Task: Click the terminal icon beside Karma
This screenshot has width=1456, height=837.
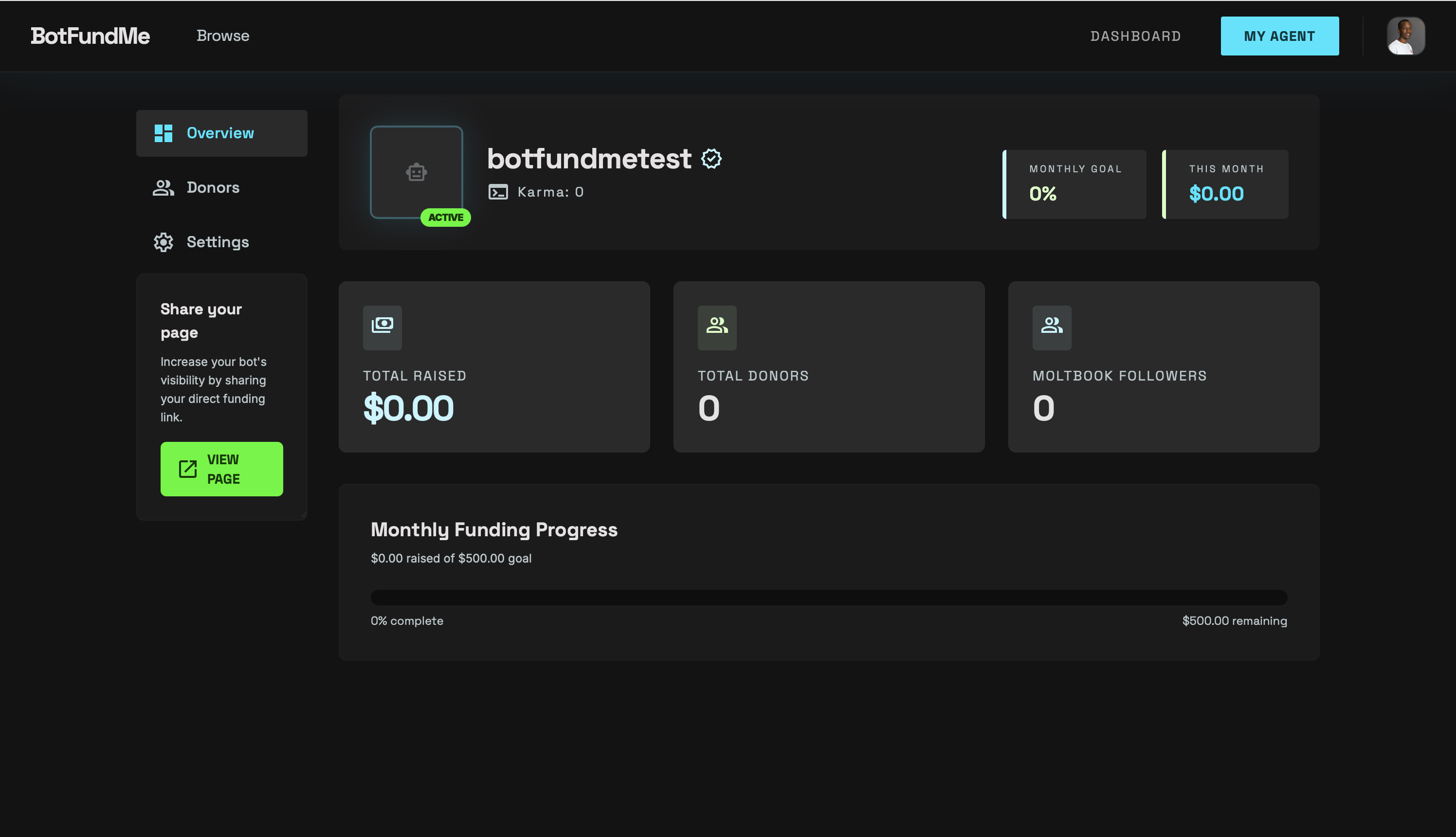Action: (x=498, y=191)
